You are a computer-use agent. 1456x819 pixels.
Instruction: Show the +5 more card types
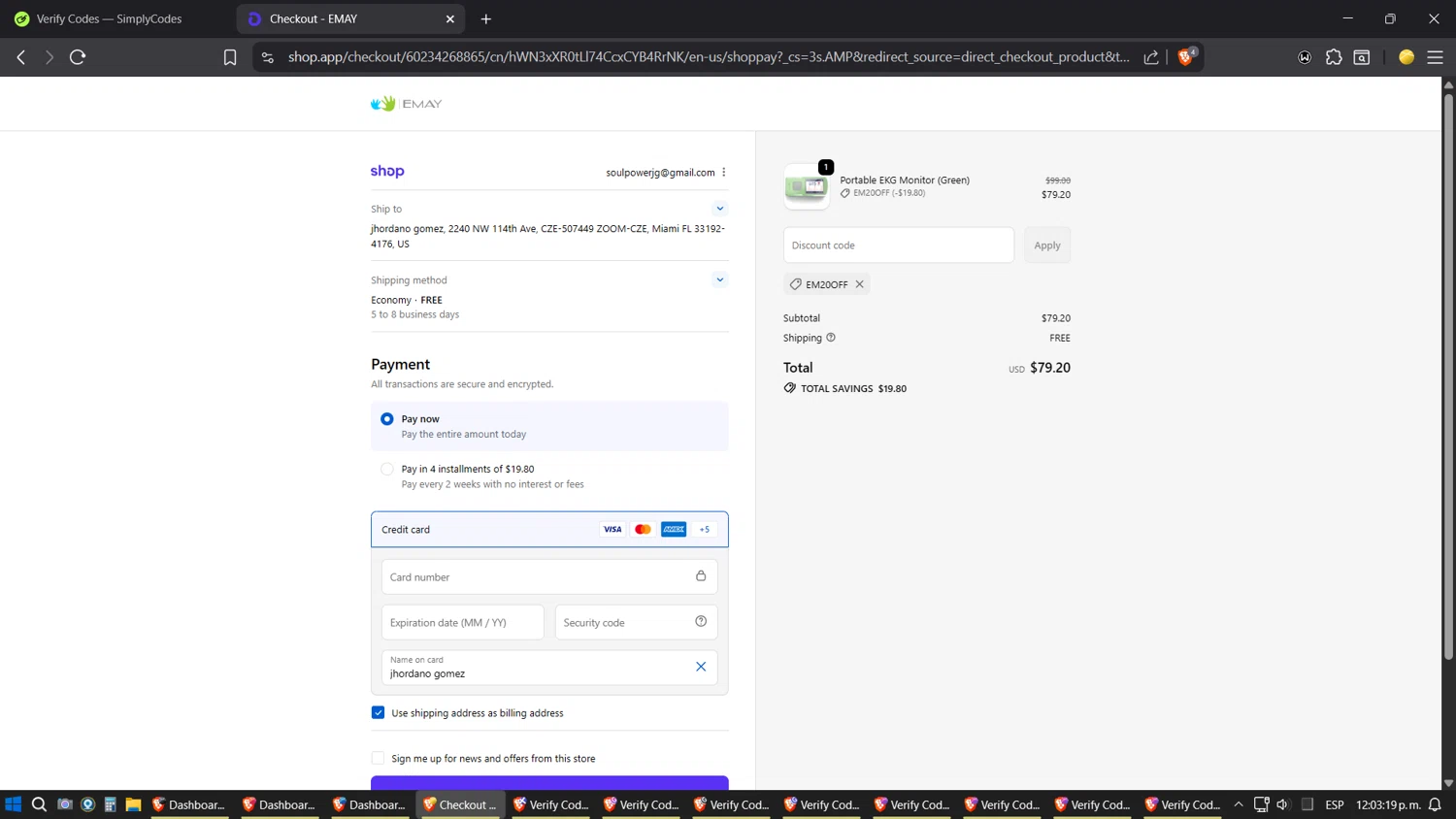(705, 530)
